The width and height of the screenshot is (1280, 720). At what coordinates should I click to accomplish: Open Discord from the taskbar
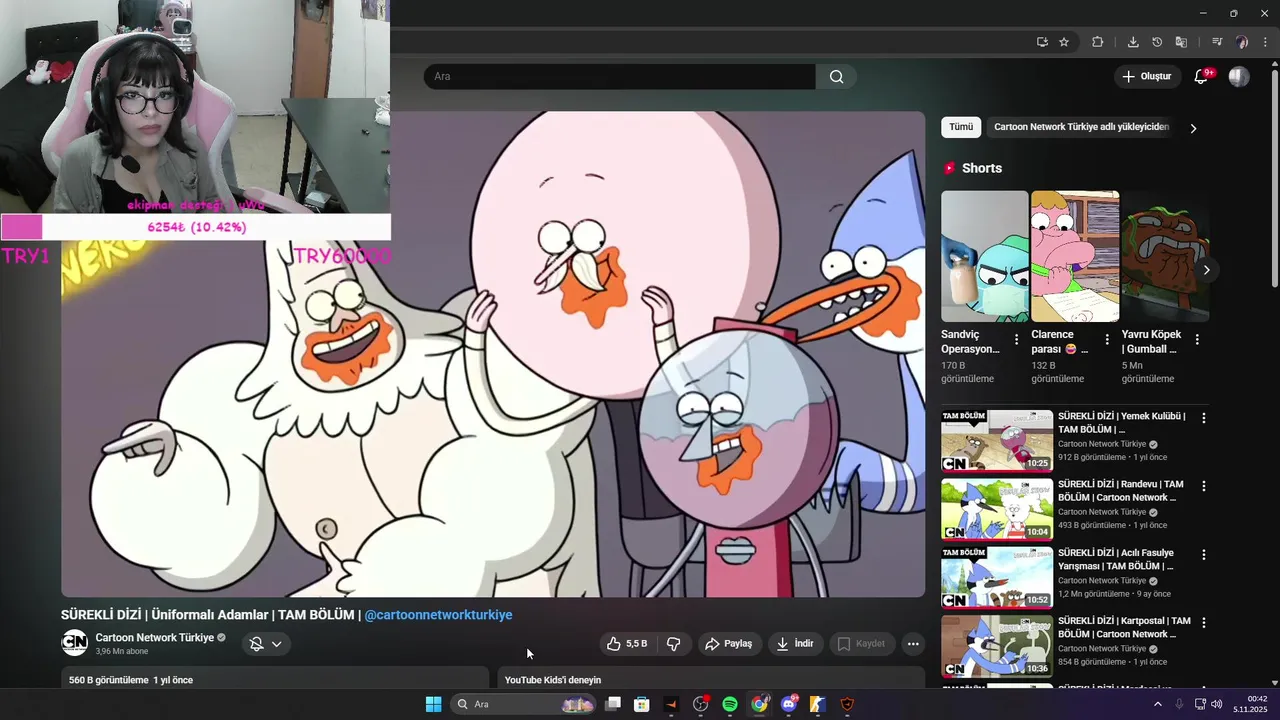(789, 704)
